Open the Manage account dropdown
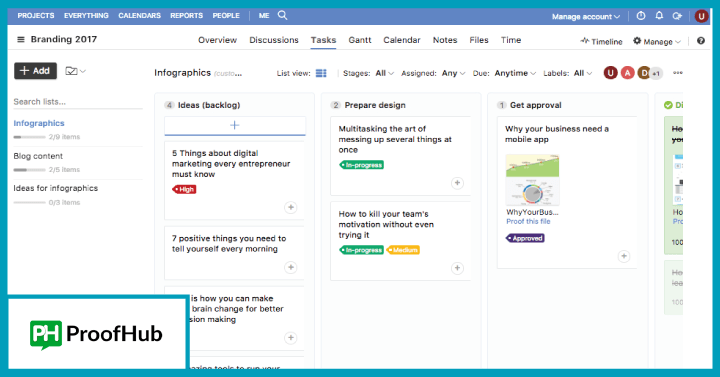Screen dimensions: 720x377 (x=585, y=17)
